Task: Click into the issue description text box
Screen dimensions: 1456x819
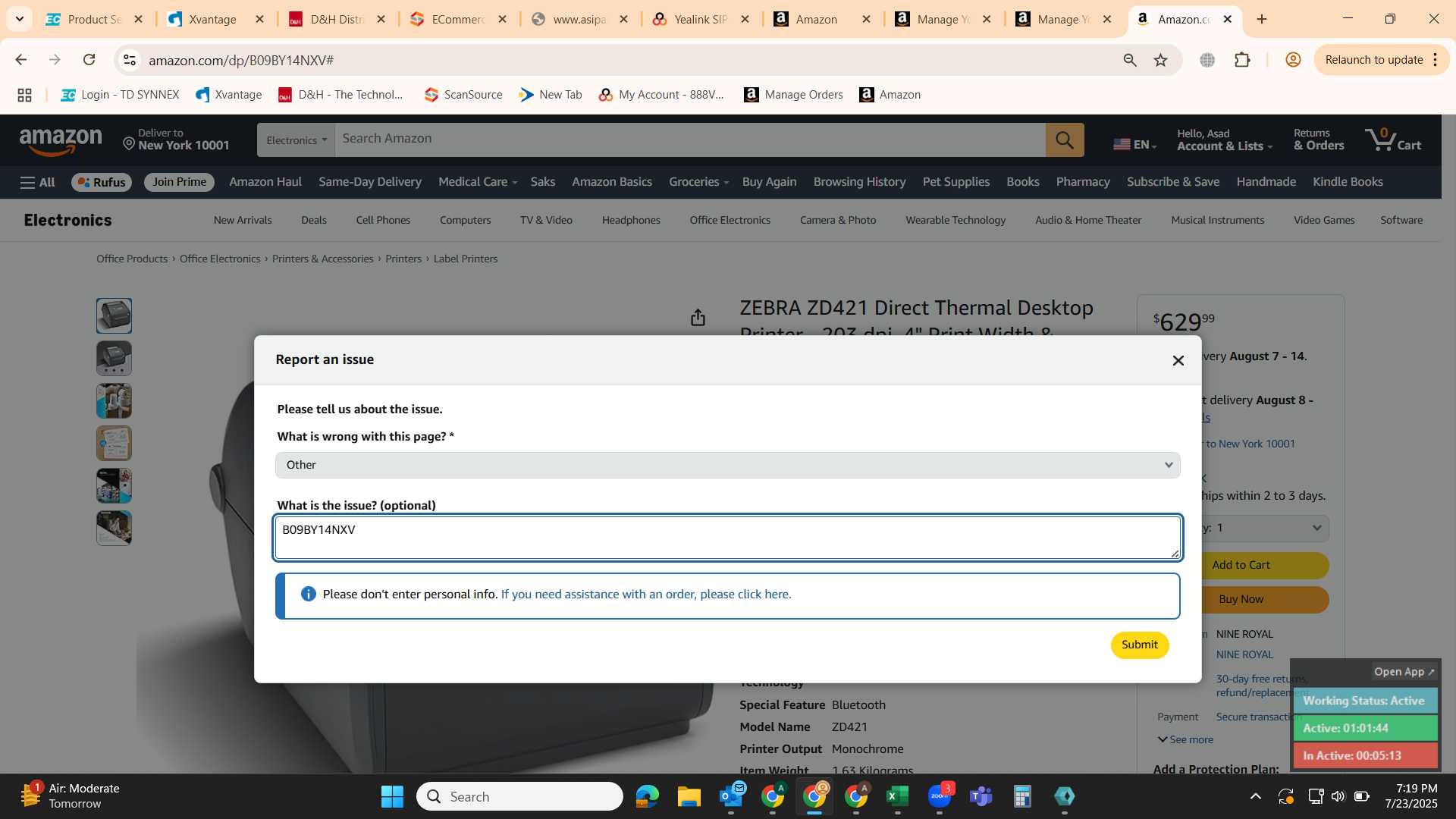Action: tap(727, 538)
